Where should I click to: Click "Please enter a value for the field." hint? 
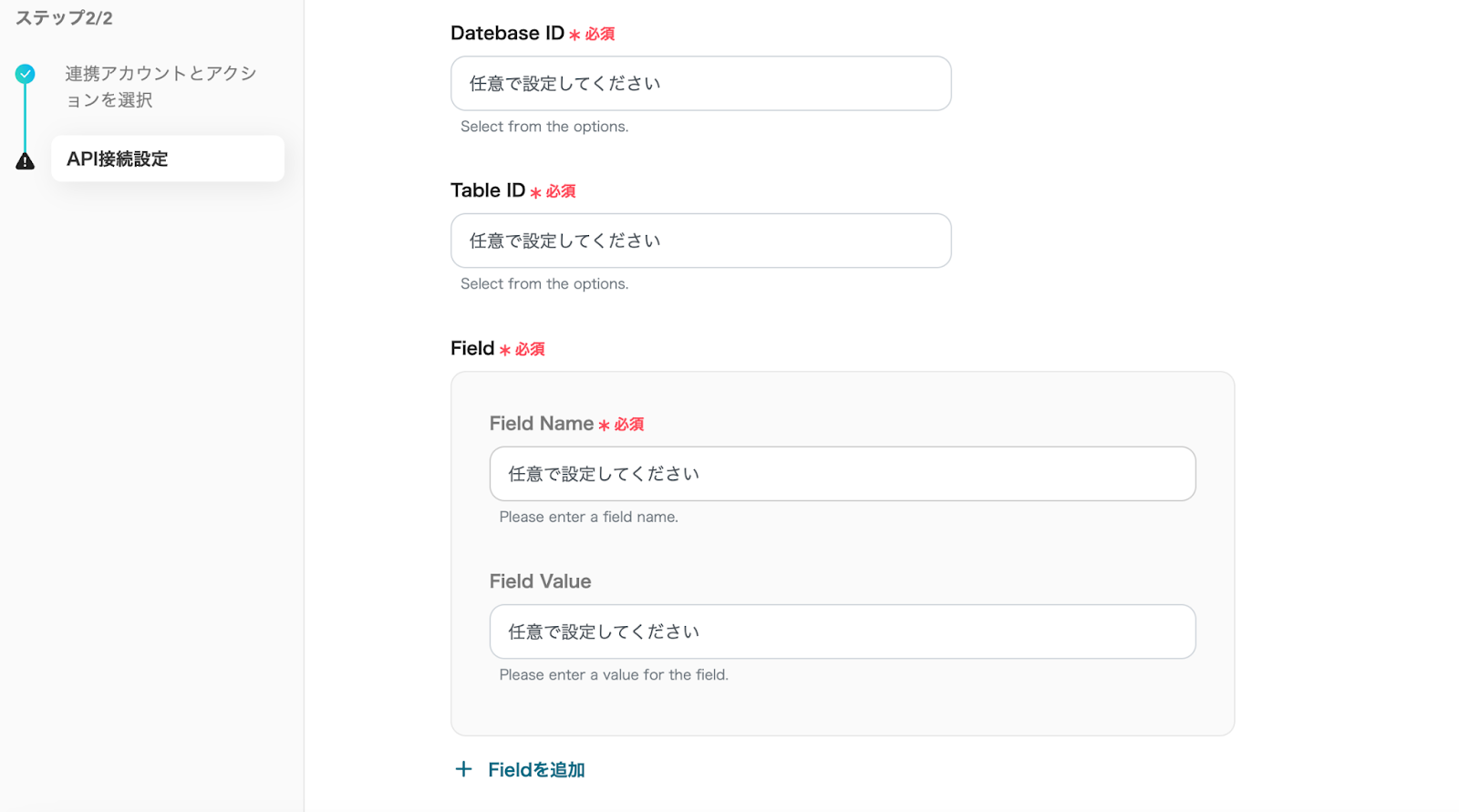pos(614,675)
